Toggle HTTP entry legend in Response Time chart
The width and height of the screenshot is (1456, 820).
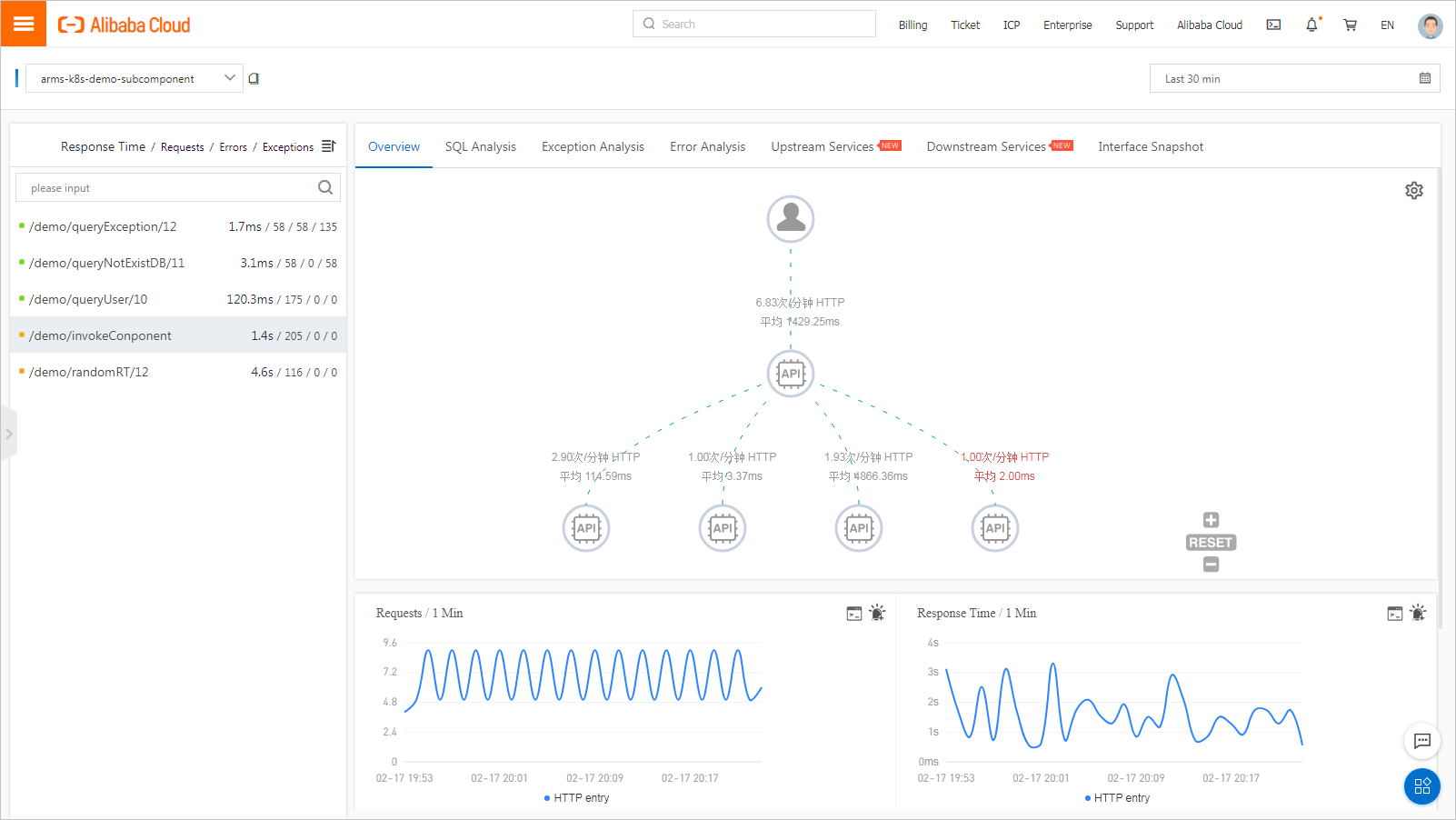click(x=1117, y=798)
